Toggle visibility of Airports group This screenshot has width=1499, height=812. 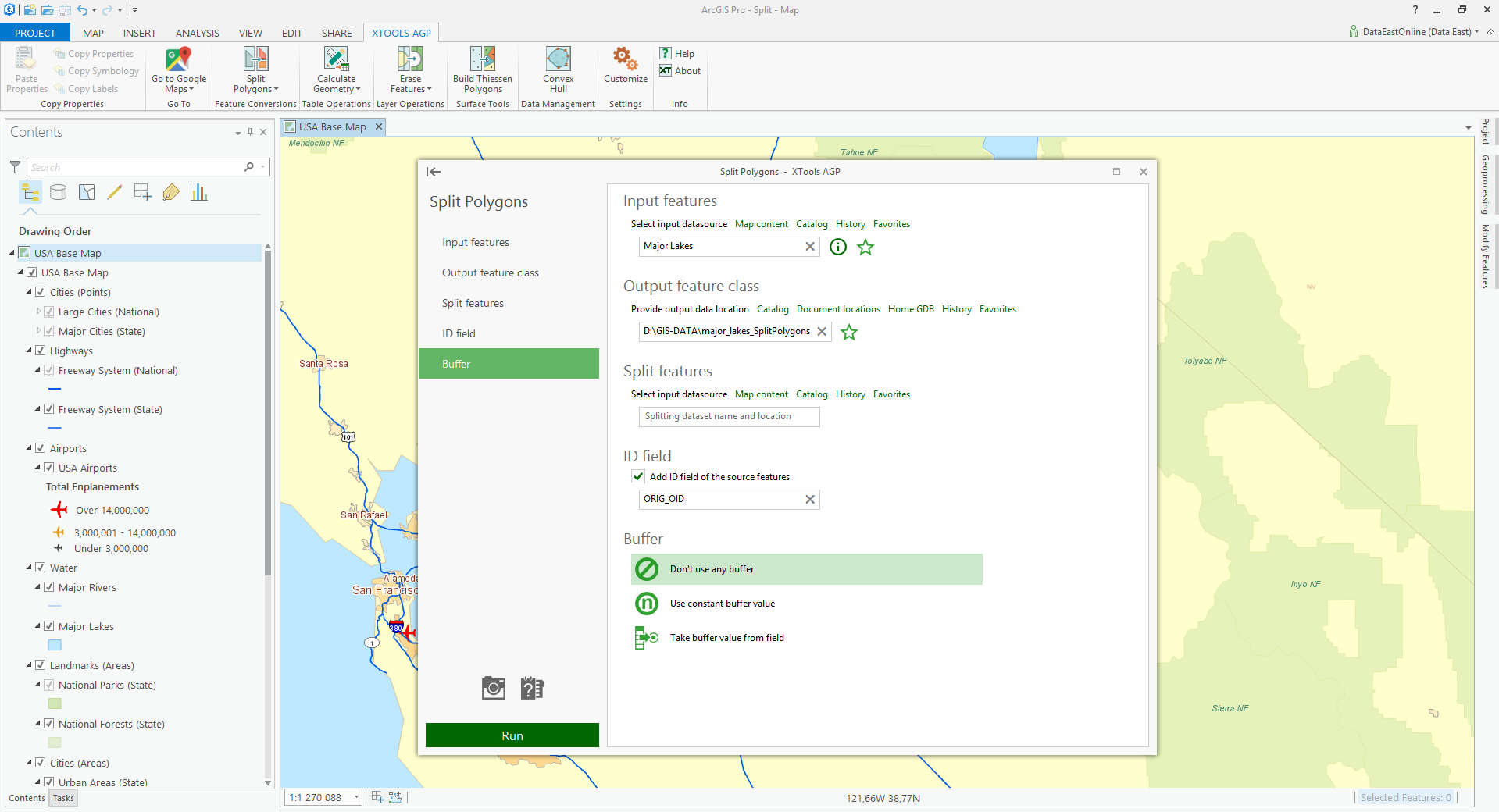(x=41, y=448)
